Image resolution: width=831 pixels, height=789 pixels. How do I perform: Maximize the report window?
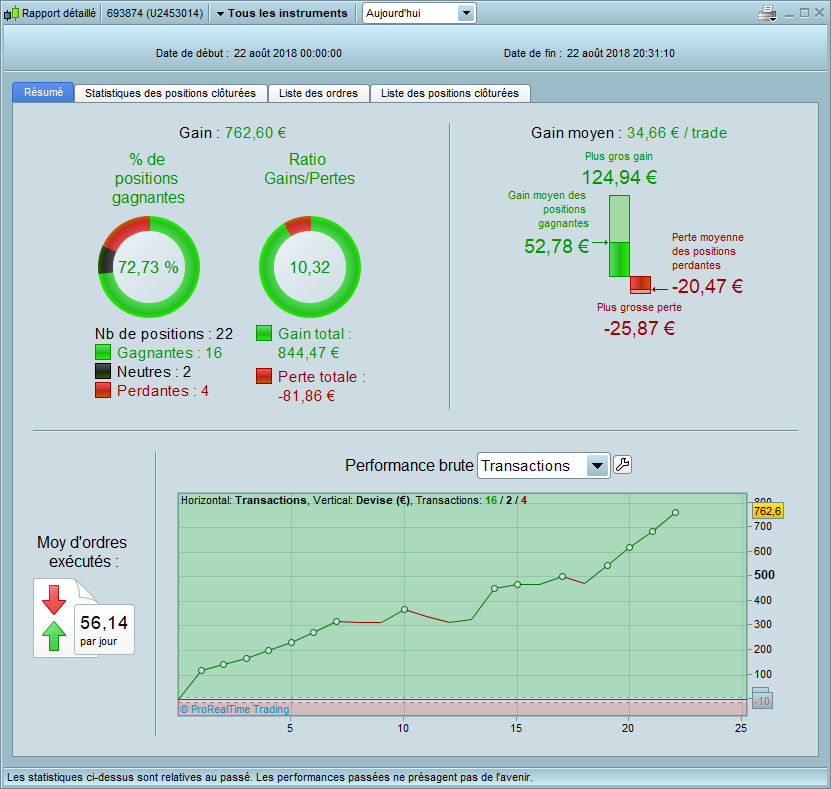pyautogui.click(x=805, y=13)
